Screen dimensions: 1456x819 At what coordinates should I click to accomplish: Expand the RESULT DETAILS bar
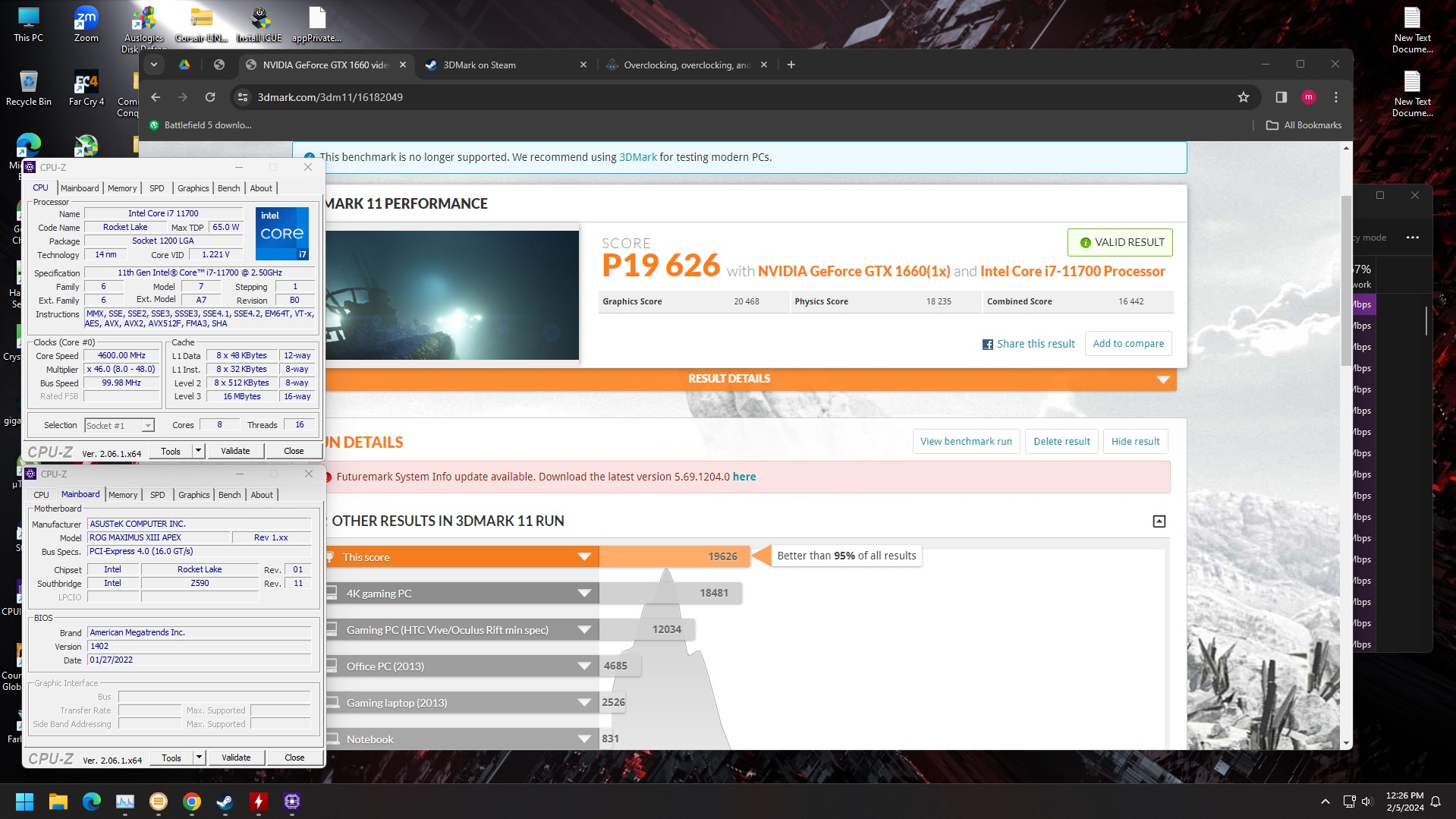click(750, 379)
